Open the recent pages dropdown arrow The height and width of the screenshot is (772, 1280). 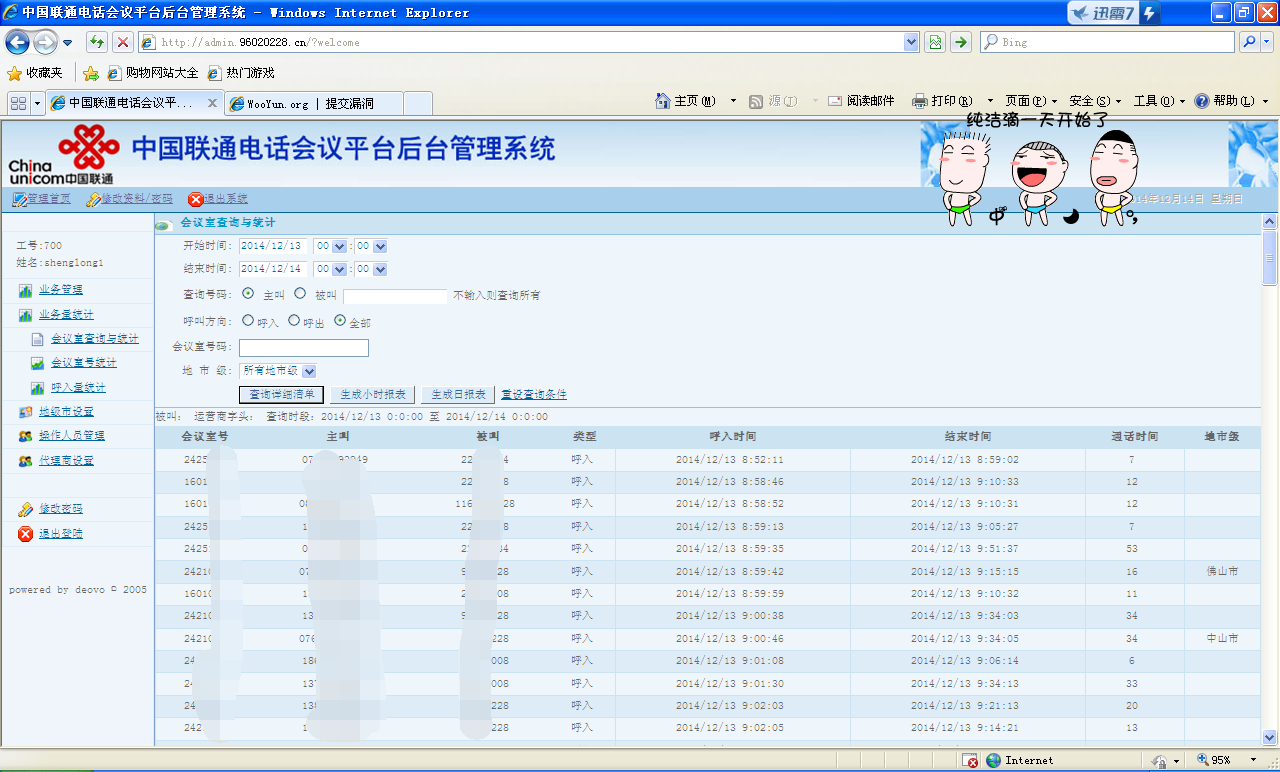click(x=68, y=43)
